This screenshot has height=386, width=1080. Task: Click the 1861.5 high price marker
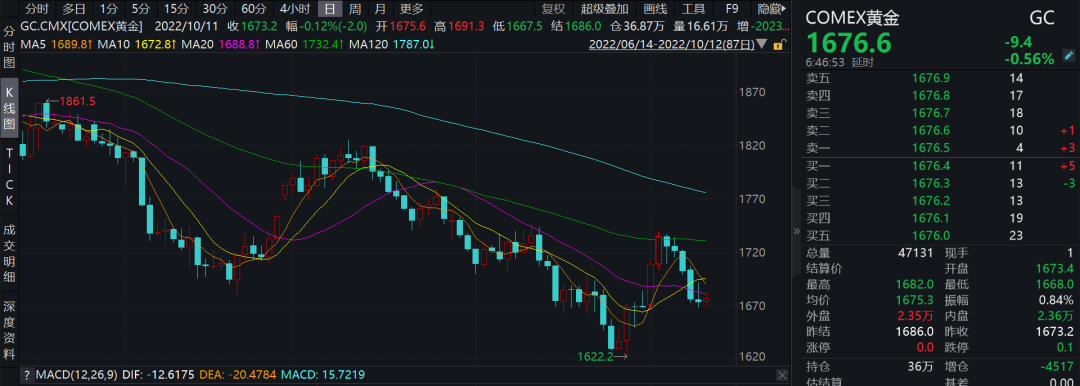click(x=77, y=101)
